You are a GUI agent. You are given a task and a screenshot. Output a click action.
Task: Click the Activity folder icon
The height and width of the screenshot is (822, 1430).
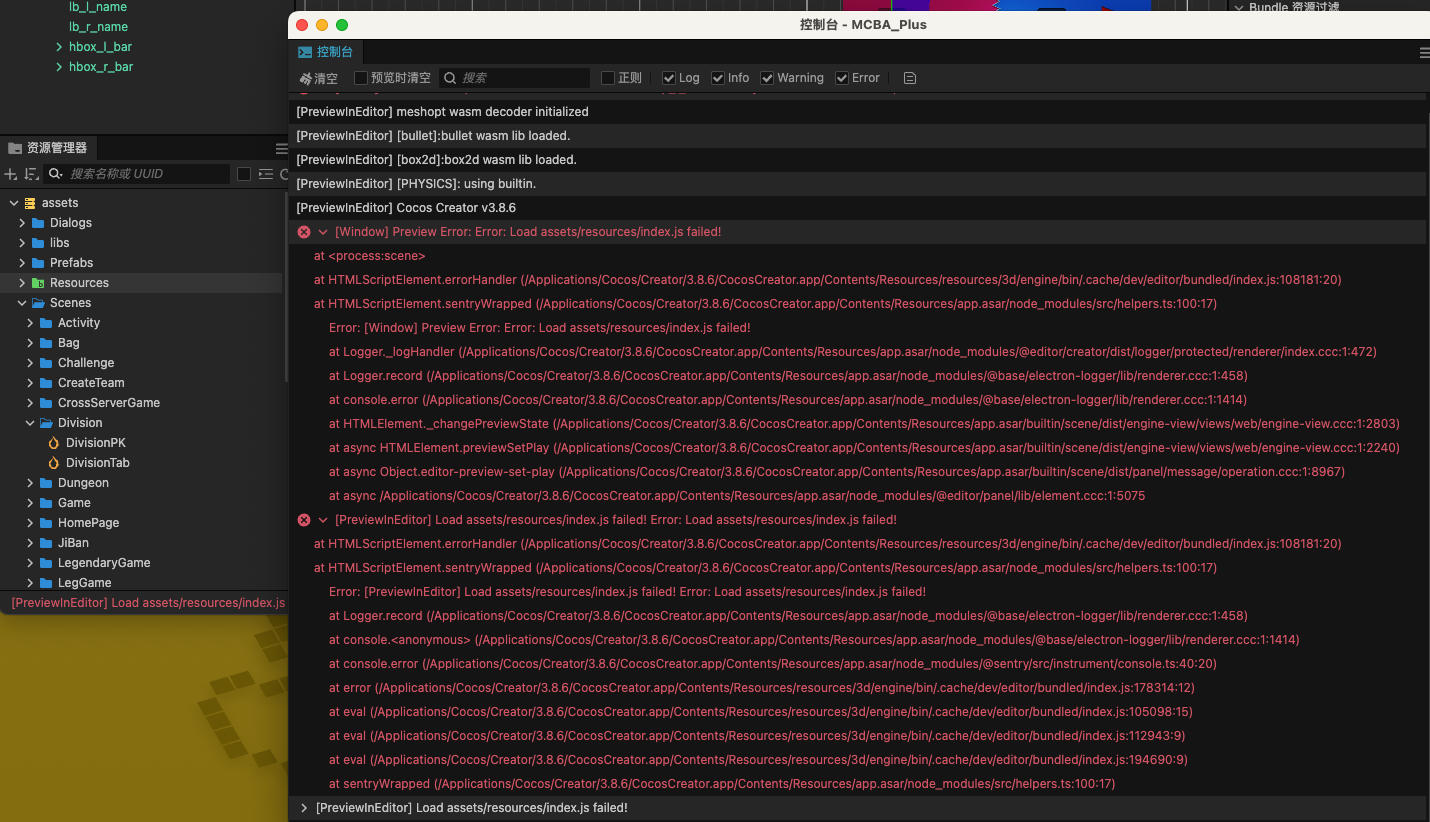pos(46,323)
